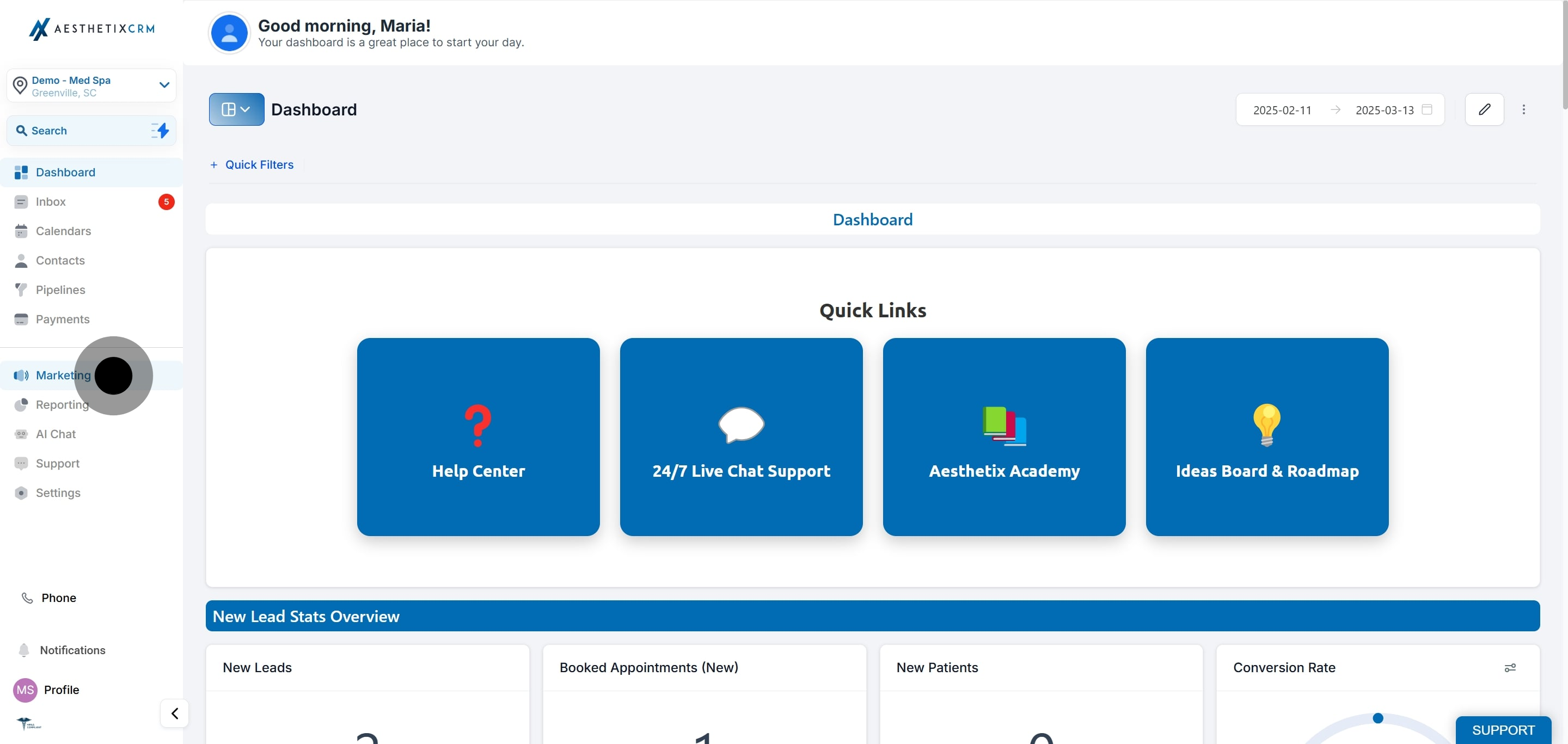1568x744 pixels.
Task: Click the Conversion Rate filter settings icon
Action: click(1510, 667)
